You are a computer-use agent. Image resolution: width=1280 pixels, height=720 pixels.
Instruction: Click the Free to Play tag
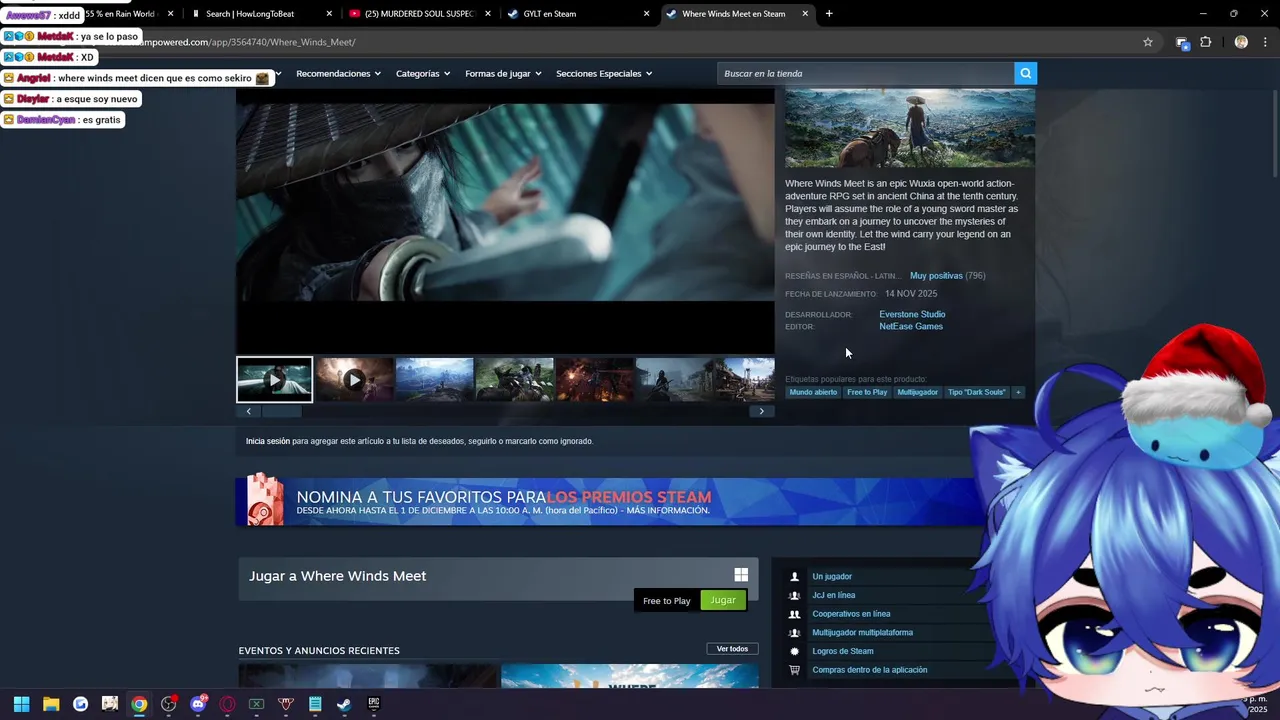click(x=867, y=392)
